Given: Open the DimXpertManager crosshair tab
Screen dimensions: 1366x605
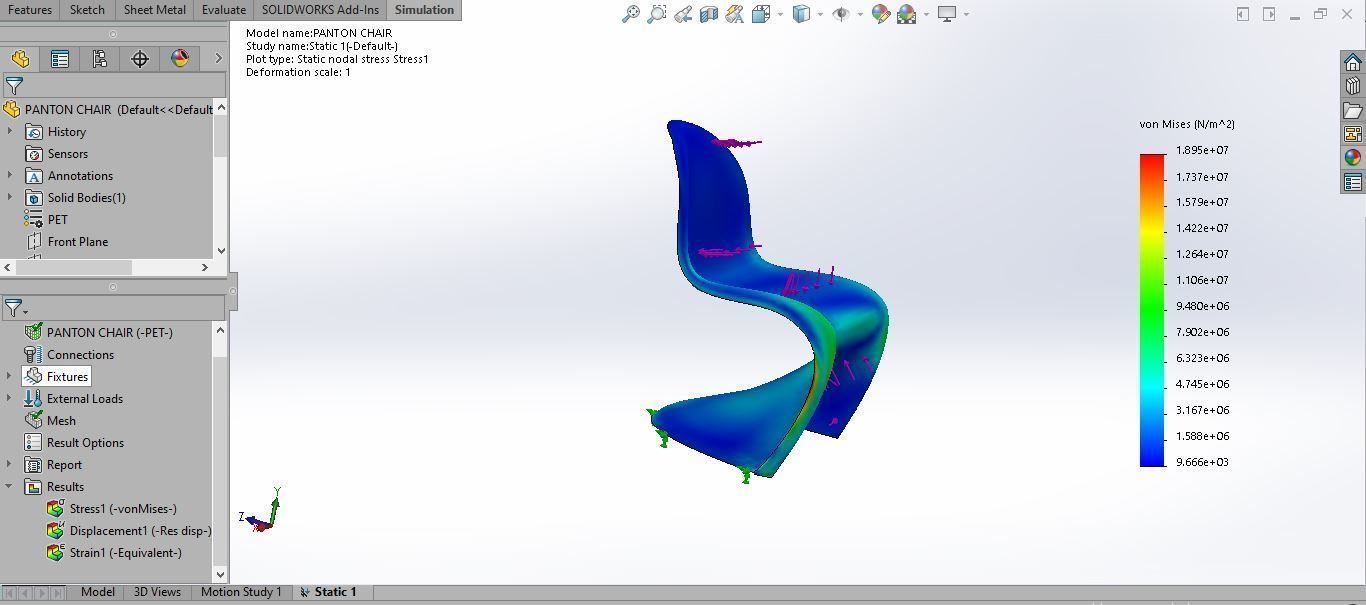Looking at the screenshot, I should click(x=140, y=59).
